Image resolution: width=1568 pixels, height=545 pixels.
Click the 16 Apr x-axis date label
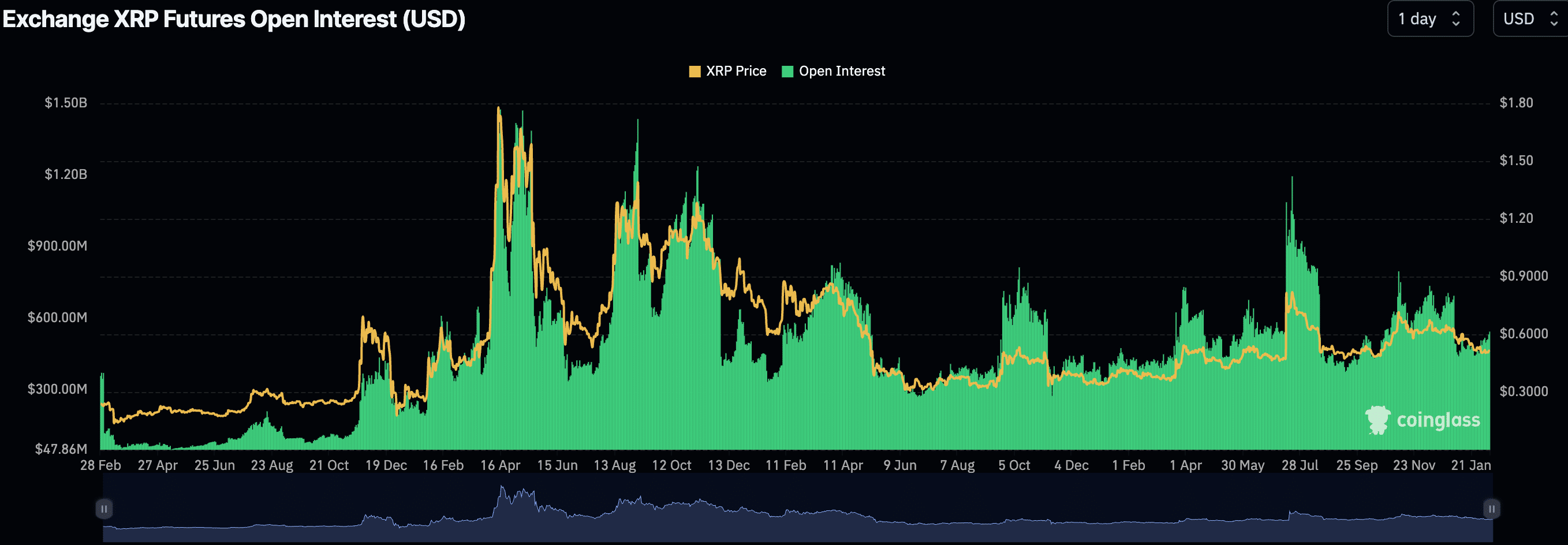(x=501, y=465)
